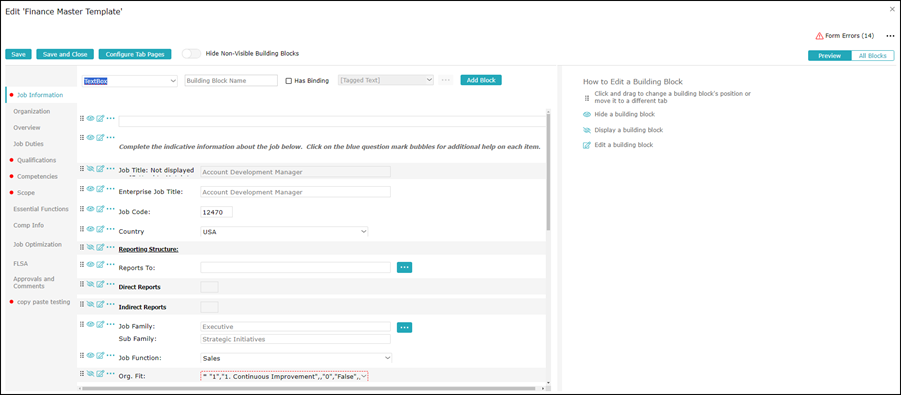The height and width of the screenshot is (395, 901).
Task: Show the hidden Reporting Structure block
Action: [x=90, y=247]
